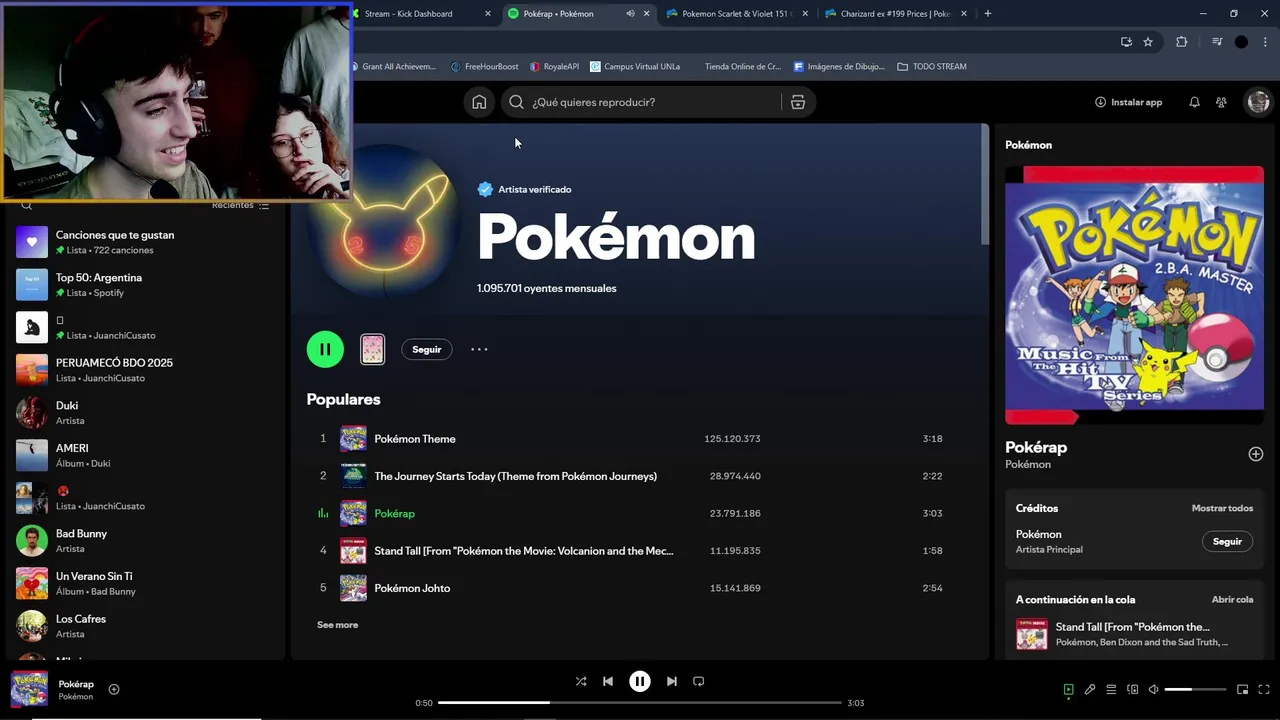Switch to Stream - Kick Dashboard tab
1280x720 pixels.
tap(420, 13)
